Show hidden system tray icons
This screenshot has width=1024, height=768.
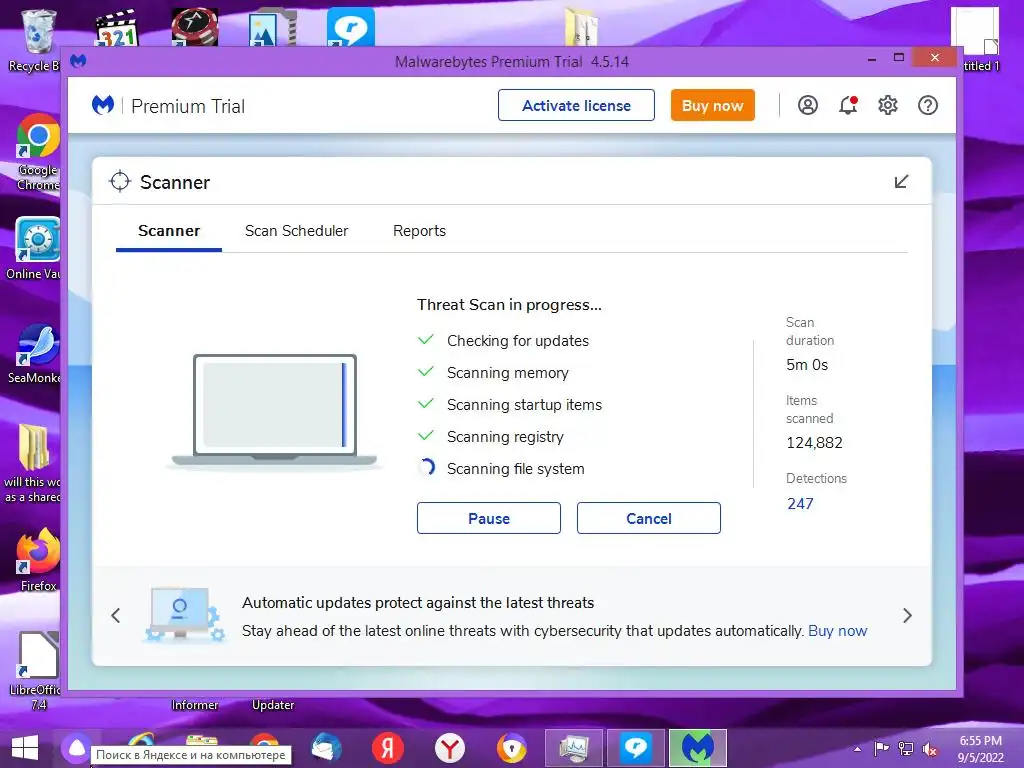tap(857, 748)
